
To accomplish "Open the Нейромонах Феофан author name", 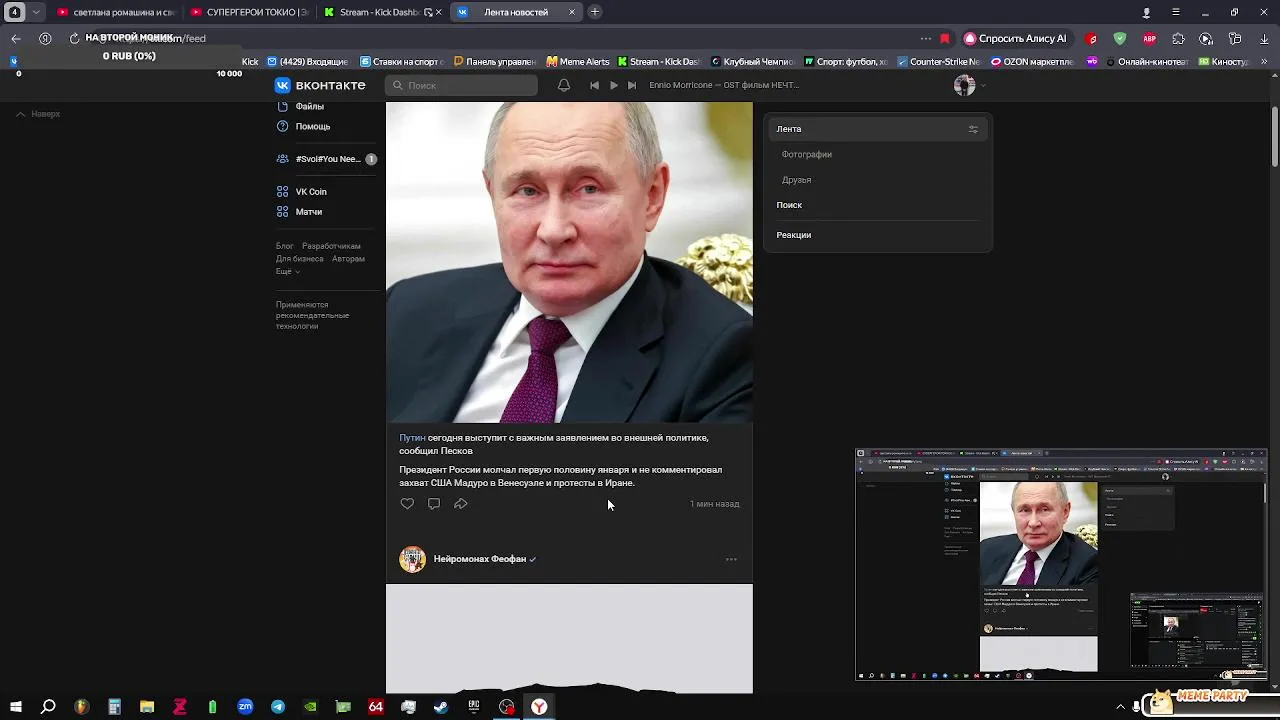I will [480, 559].
